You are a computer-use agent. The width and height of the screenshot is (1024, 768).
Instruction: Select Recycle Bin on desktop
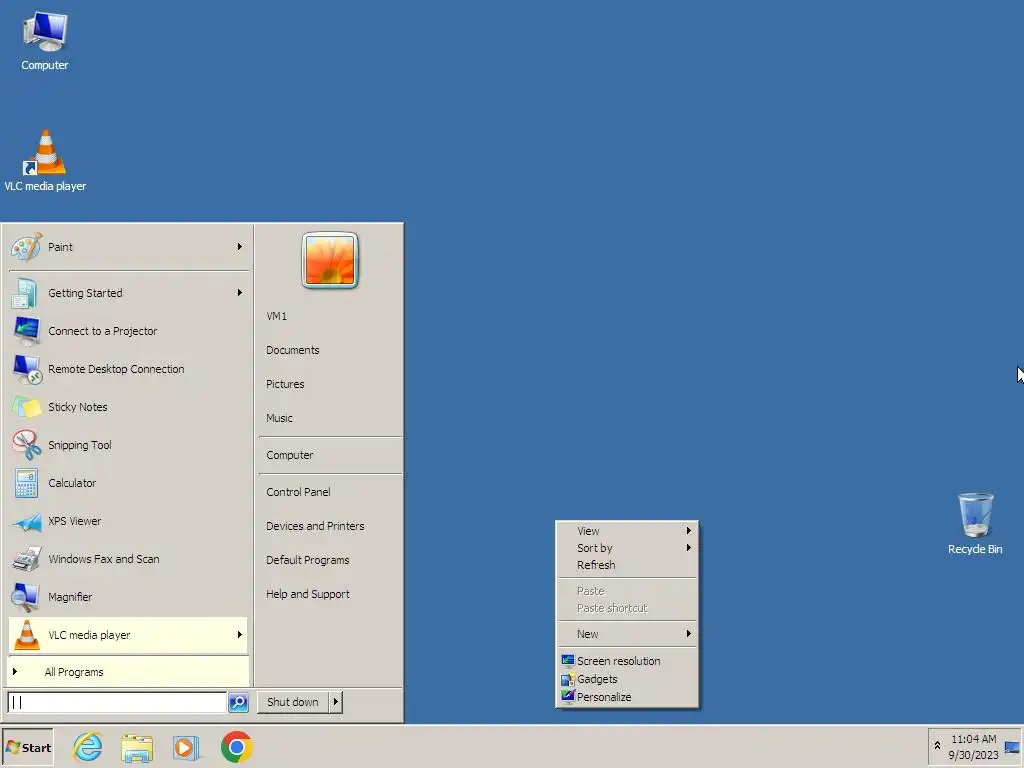click(x=975, y=524)
